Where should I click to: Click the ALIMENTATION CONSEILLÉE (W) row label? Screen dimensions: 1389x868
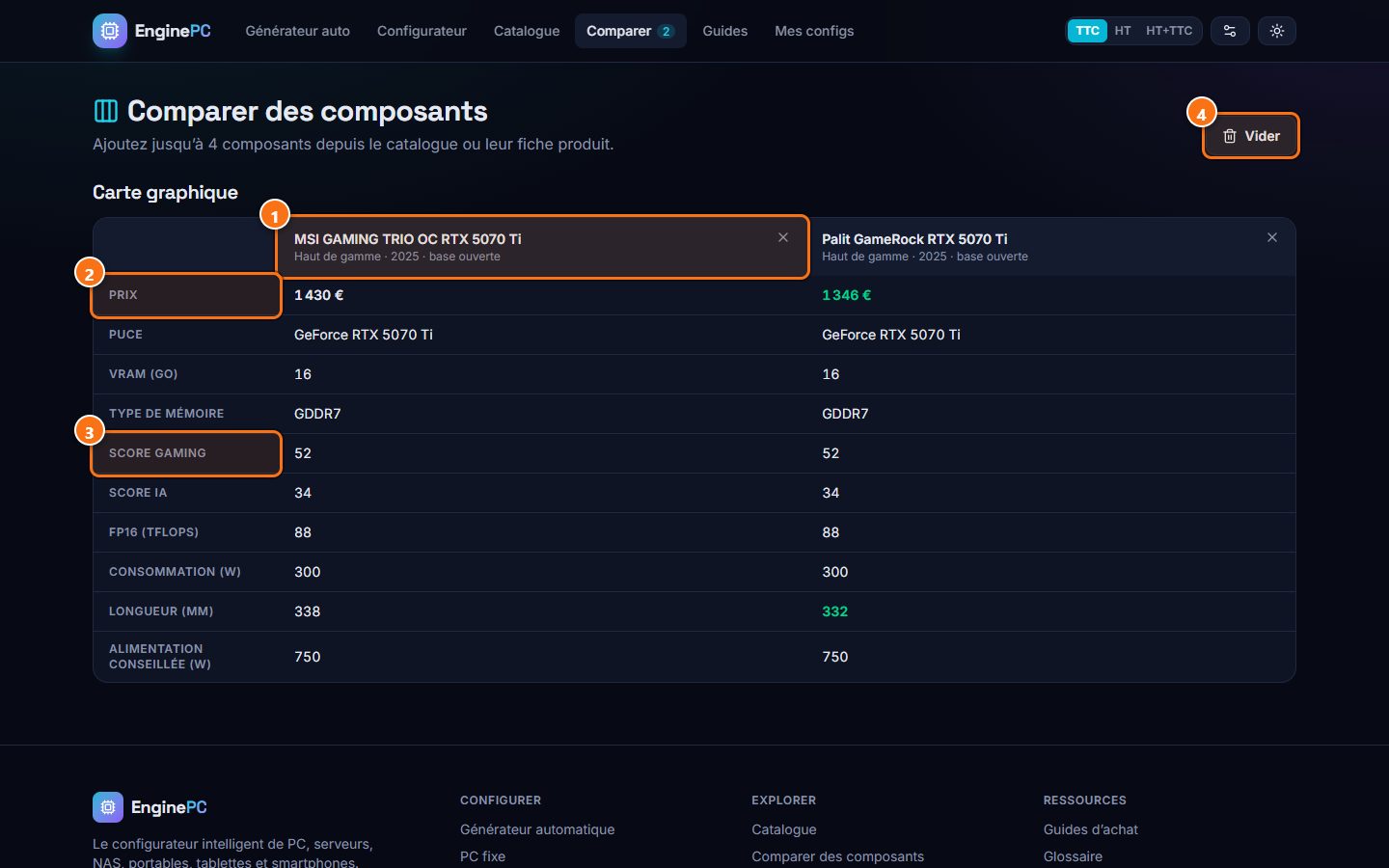[x=160, y=657]
